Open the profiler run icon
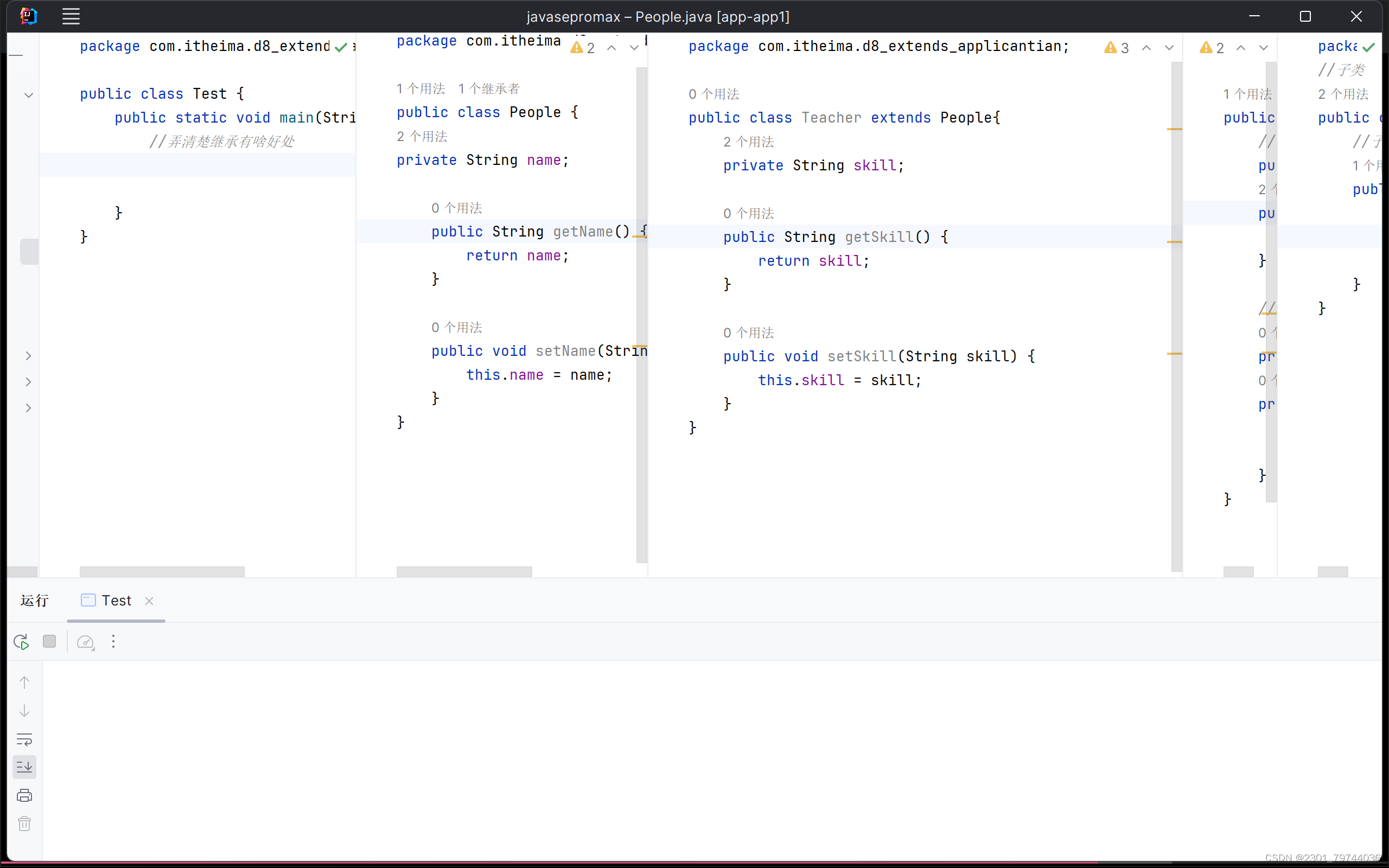Viewport: 1389px width, 868px height. (x=86, y=642)
